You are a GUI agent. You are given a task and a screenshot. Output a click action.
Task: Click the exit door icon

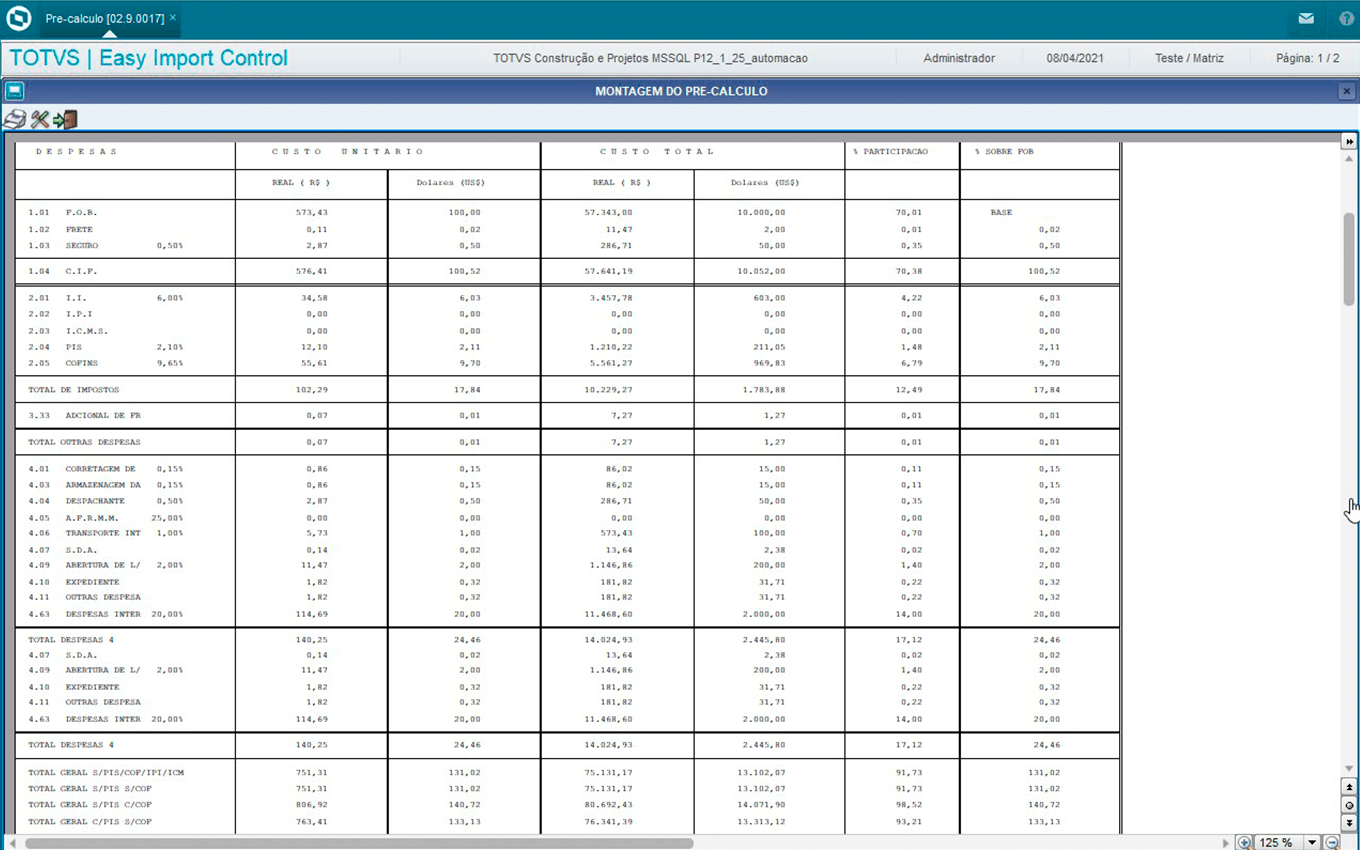[x=66, y=120]
